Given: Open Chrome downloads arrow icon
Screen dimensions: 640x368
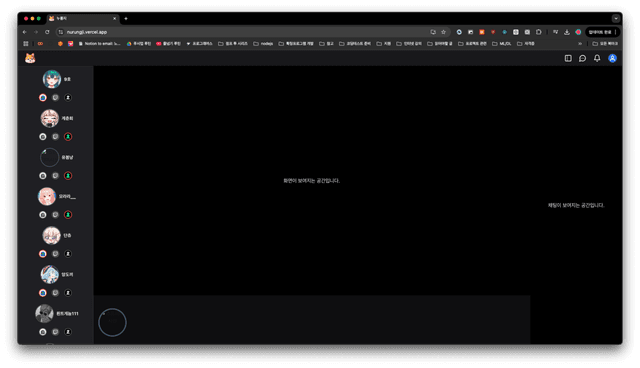Looking at the screenshot, I should coord(567,32).
